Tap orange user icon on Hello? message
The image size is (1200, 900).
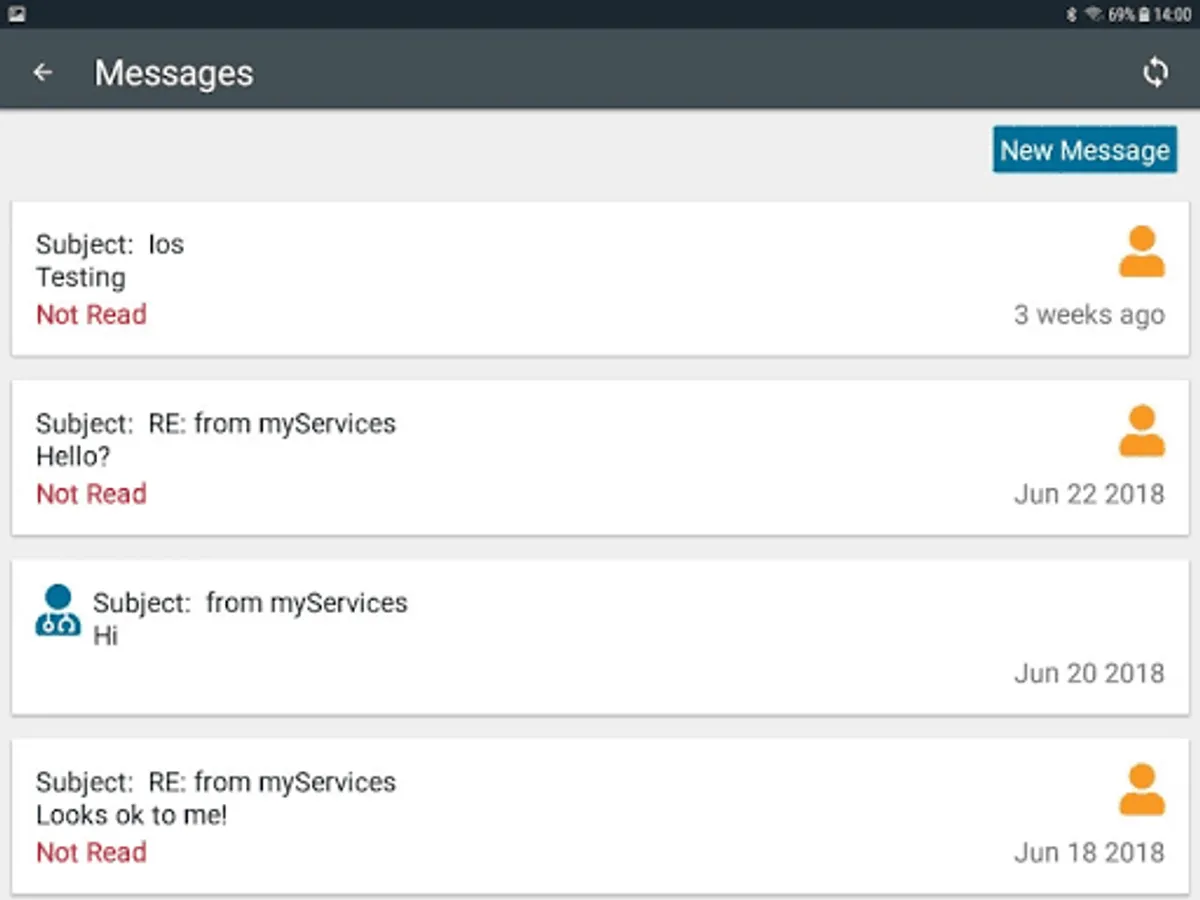click(x=1141, y=431)
